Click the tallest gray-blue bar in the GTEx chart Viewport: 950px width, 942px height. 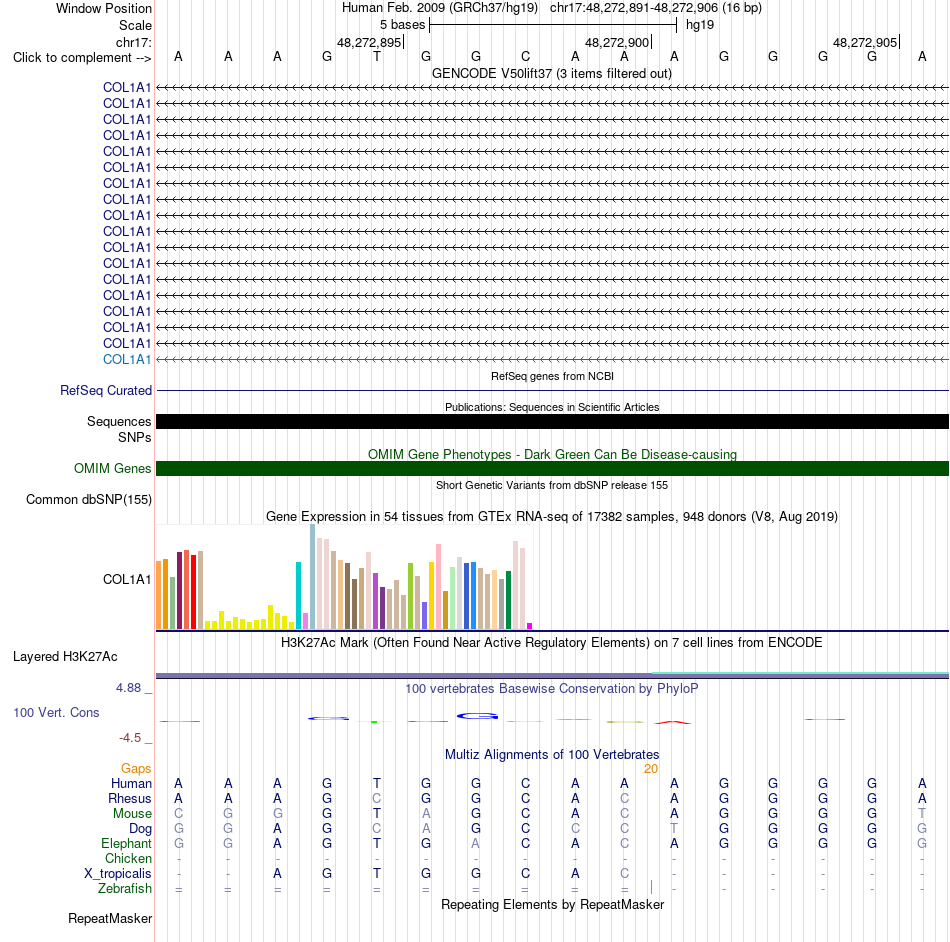[x=313, y=577]
